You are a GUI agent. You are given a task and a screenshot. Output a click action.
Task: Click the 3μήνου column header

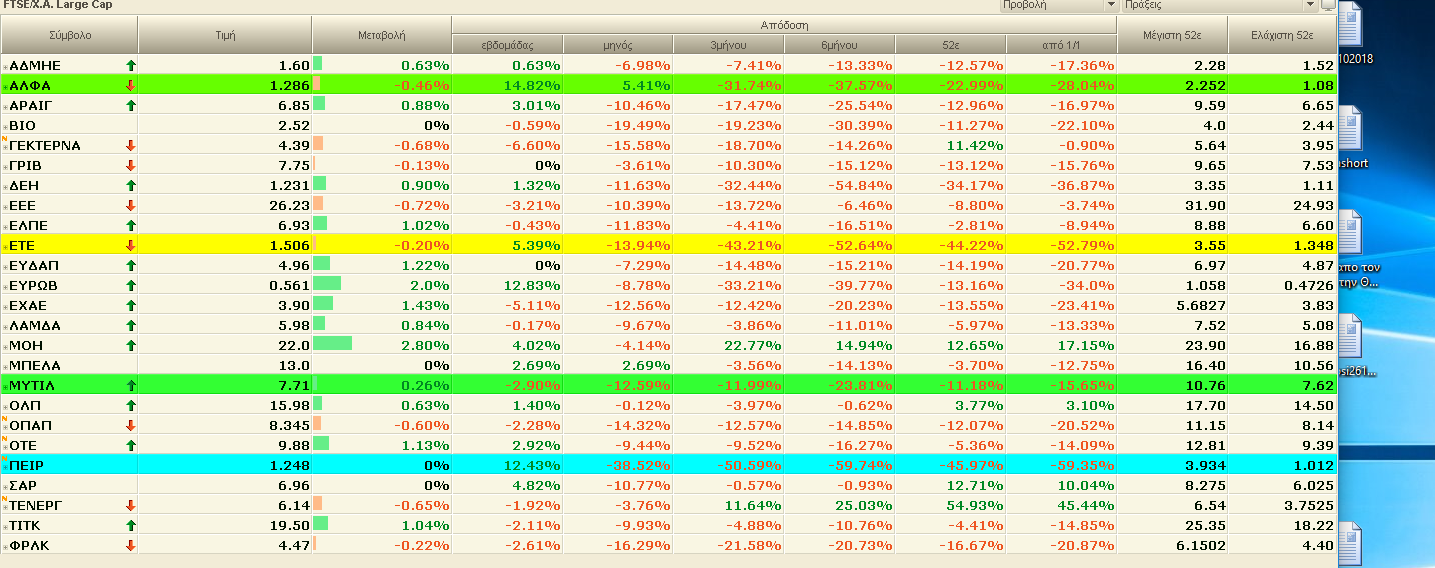pos(728,44)
